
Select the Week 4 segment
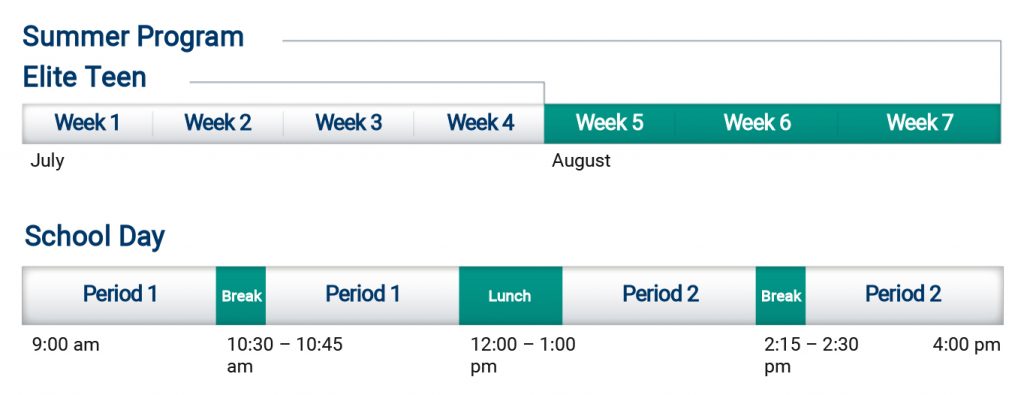tap(479, 123)
